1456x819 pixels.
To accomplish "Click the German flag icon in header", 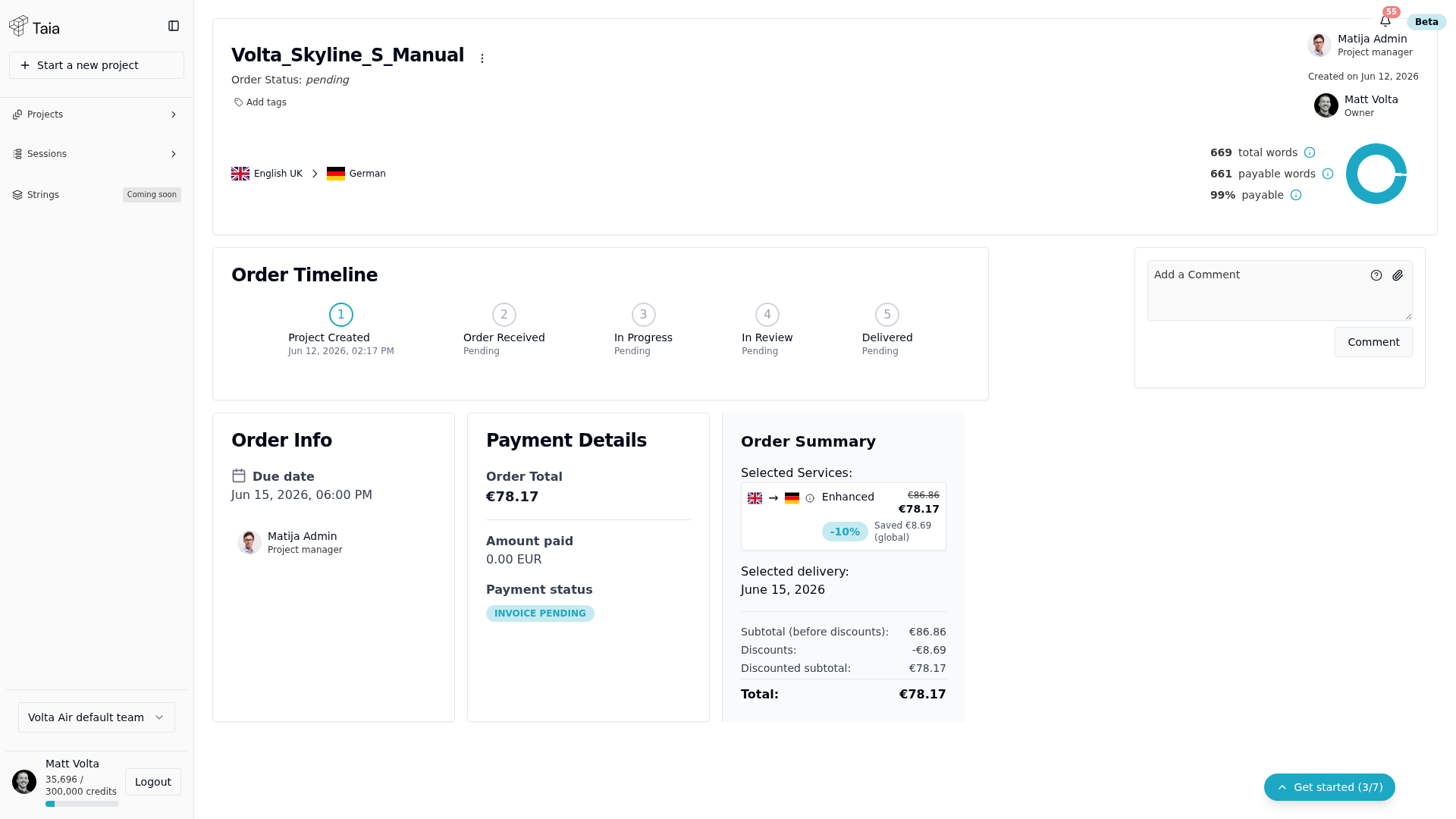I will click(336, 174).
